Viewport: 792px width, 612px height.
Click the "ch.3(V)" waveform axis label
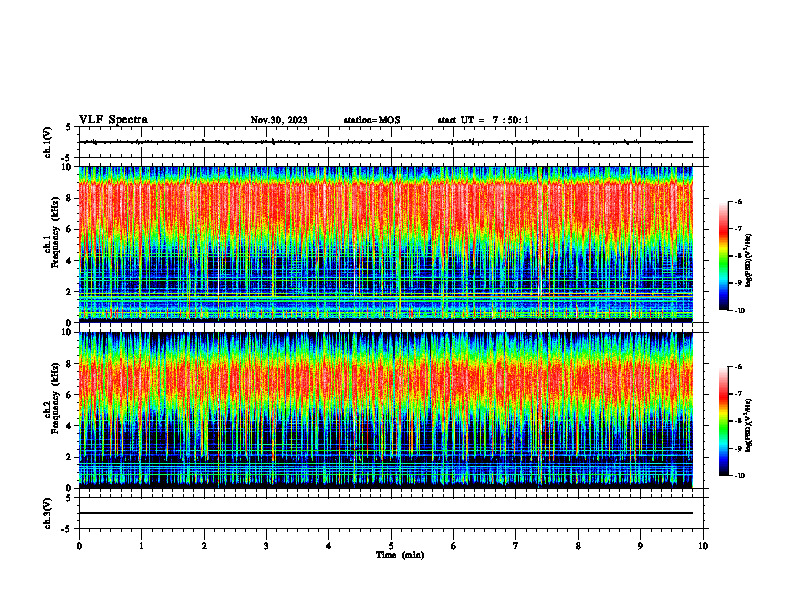(x=48, y=513)
